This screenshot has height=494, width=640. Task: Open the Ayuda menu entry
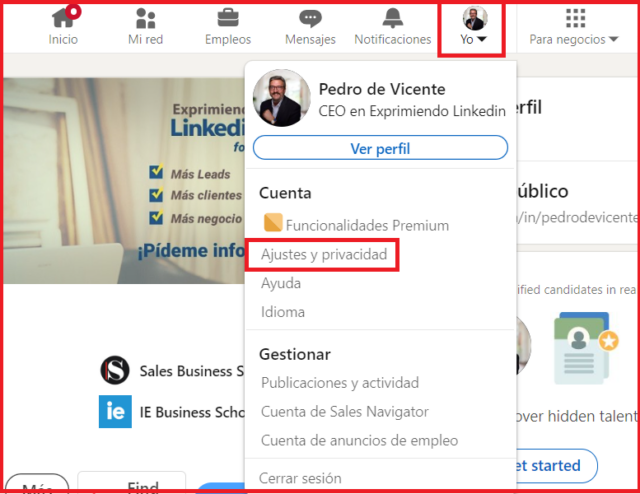click(281, 283)
